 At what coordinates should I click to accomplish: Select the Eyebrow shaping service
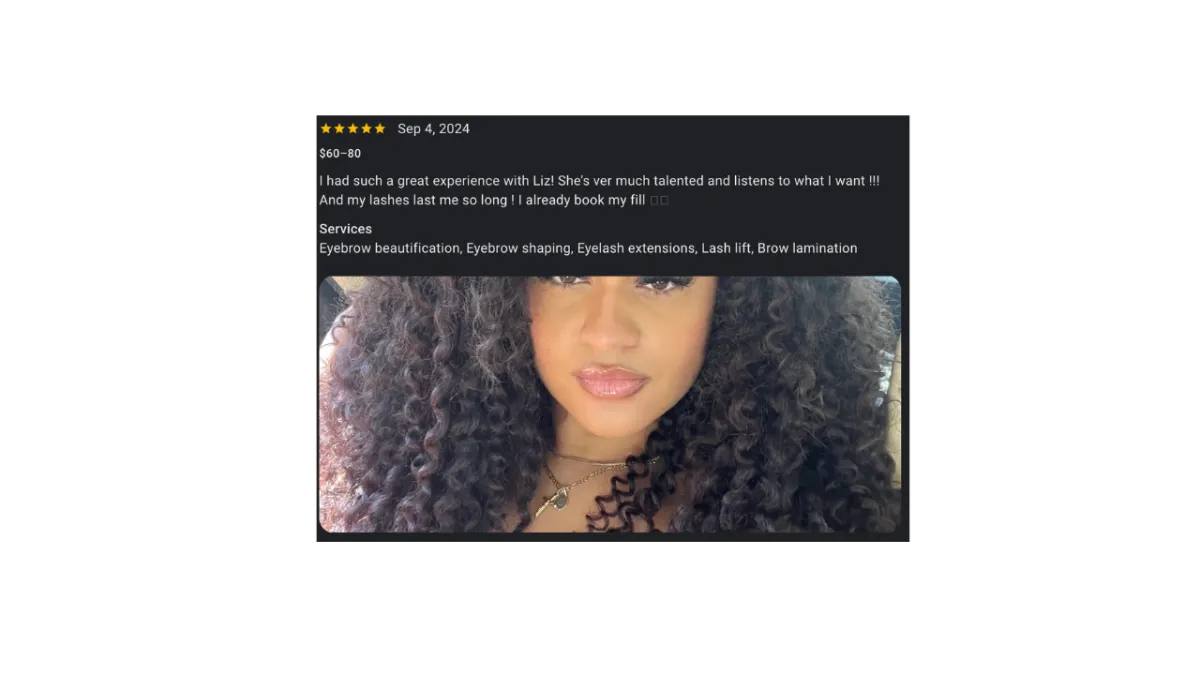click(x=516, y=248)
